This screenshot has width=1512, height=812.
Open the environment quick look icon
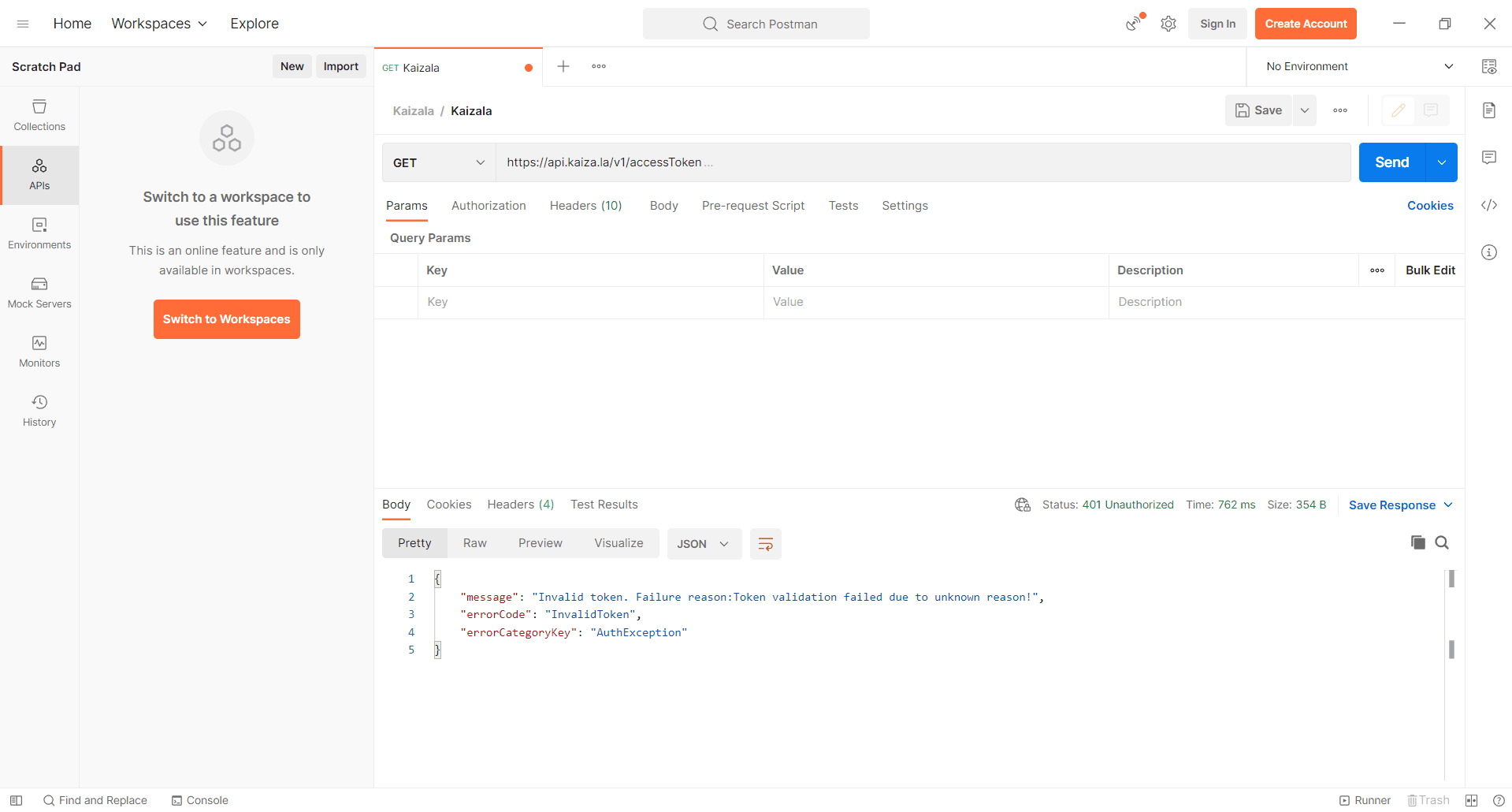(1489, 66)
